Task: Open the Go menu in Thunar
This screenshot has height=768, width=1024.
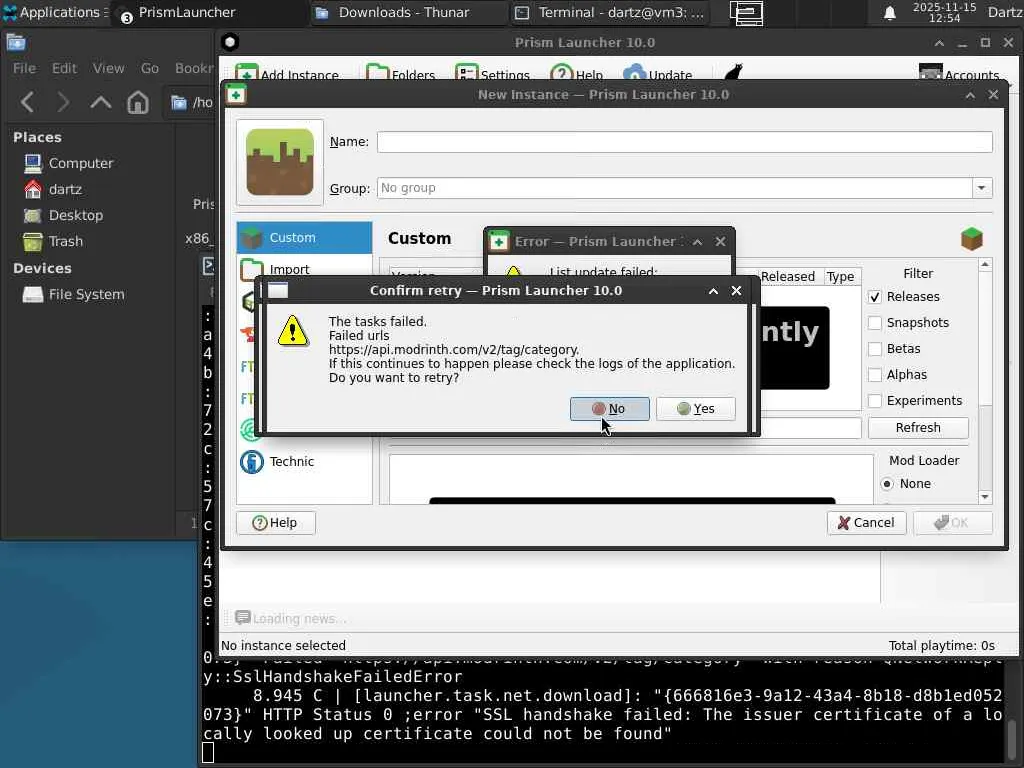Action: coord(150,69)
